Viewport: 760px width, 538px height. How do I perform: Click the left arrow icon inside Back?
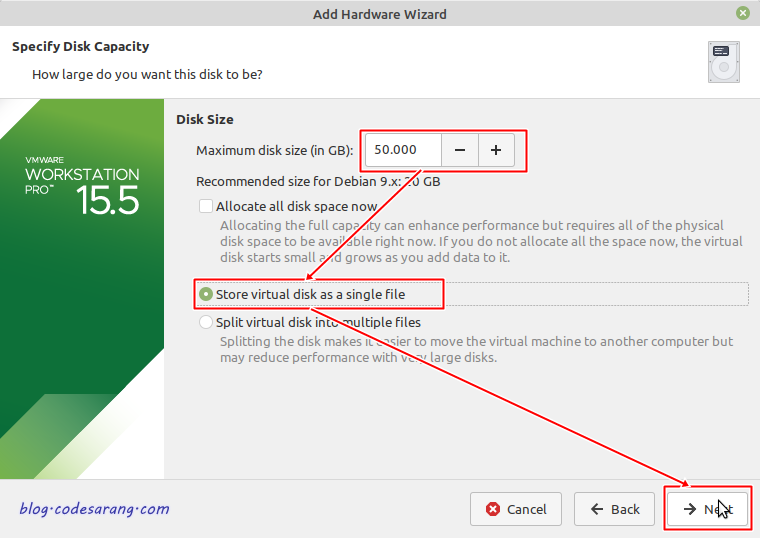click(x=597, y=509)
